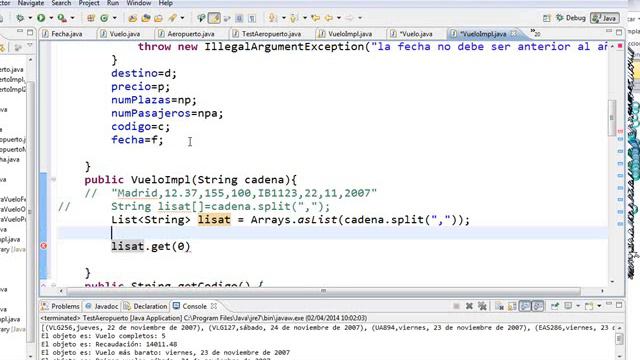Switch to the Aeropuerto.java editor tab
640x360 pixels.
[191, 34]
